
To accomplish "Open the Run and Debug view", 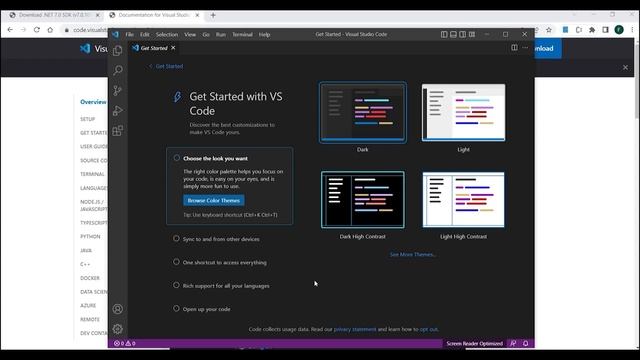I will click(x=118, y=111).
